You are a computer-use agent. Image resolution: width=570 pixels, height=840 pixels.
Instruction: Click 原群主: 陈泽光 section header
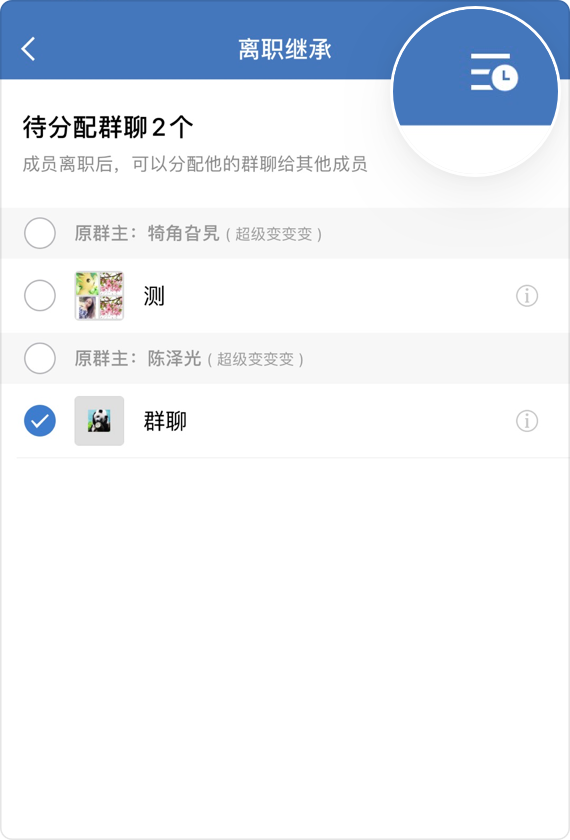click(285, 358)
